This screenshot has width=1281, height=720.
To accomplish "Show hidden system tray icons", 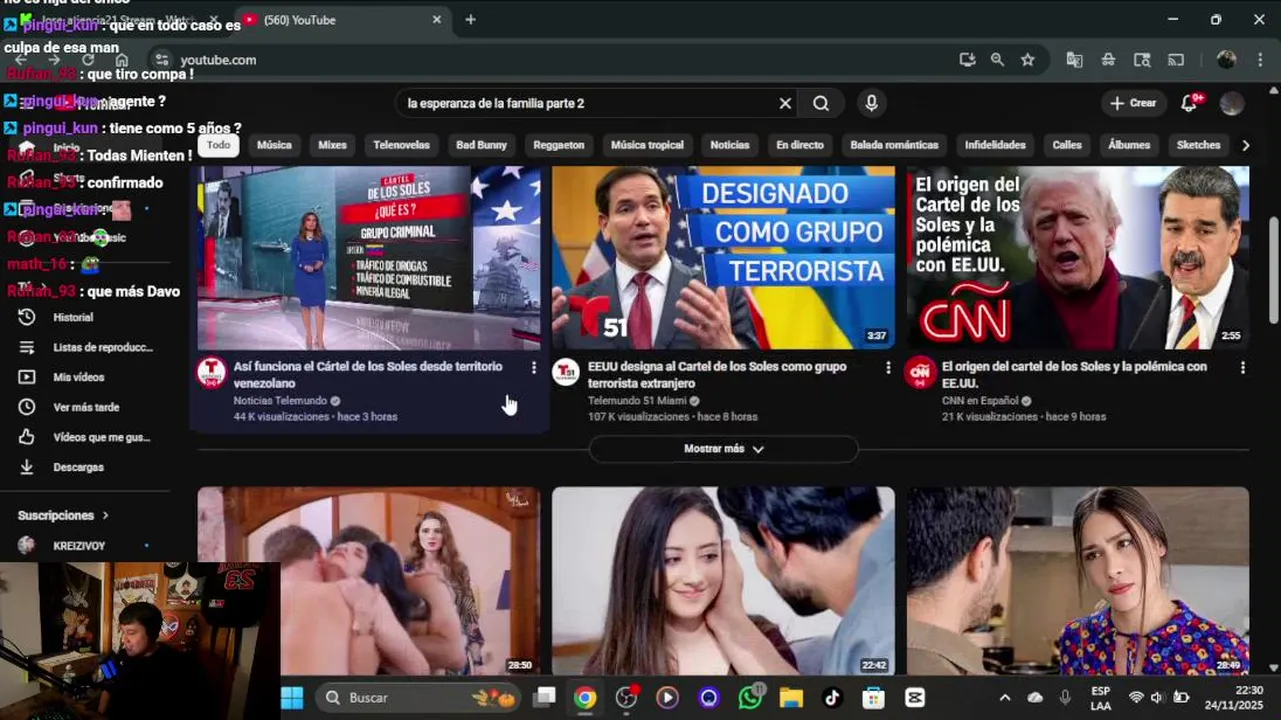I will 1005,697.
